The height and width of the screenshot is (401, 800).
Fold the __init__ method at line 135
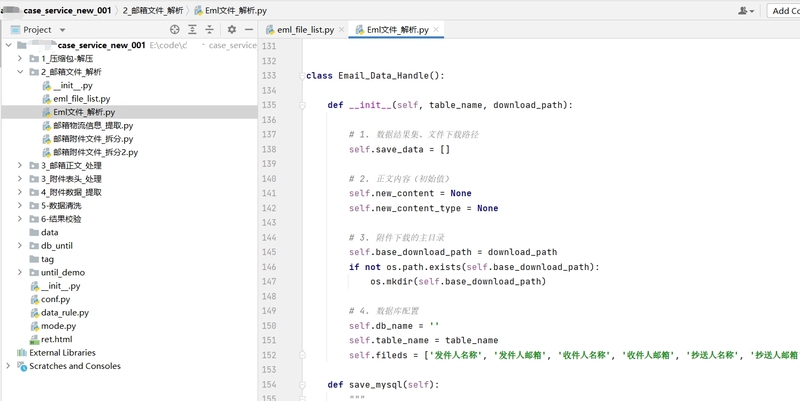click(302, 105)
